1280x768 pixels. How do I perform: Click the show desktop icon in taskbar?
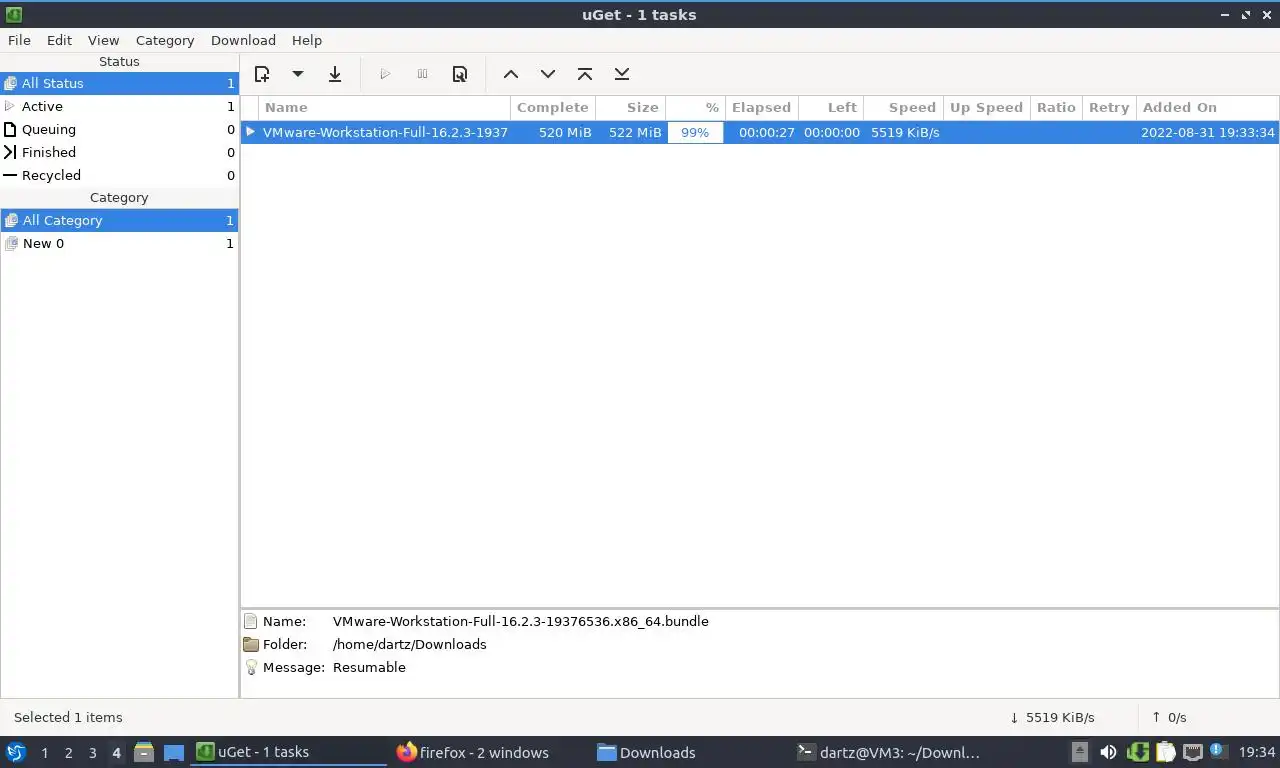(174, 752)
